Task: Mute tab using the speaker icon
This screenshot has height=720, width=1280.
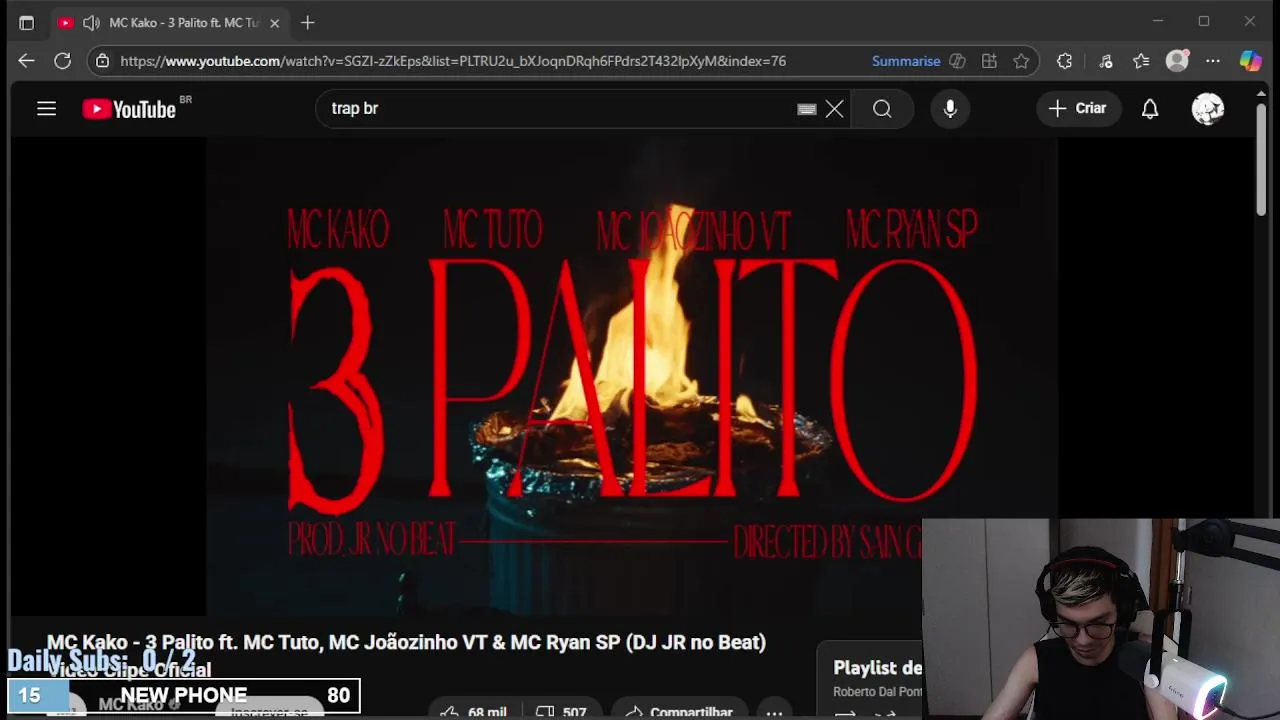Action: pyautogui.click(x=91, y=22)
